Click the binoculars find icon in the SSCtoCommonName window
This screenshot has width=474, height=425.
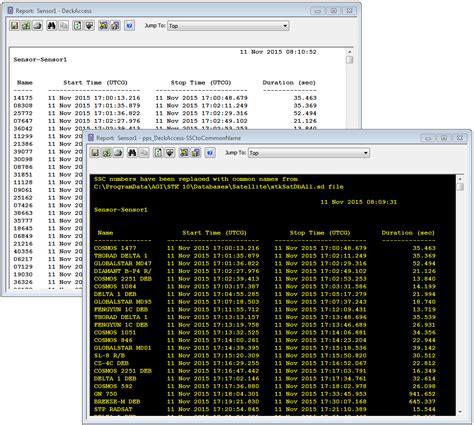(132, 153)
